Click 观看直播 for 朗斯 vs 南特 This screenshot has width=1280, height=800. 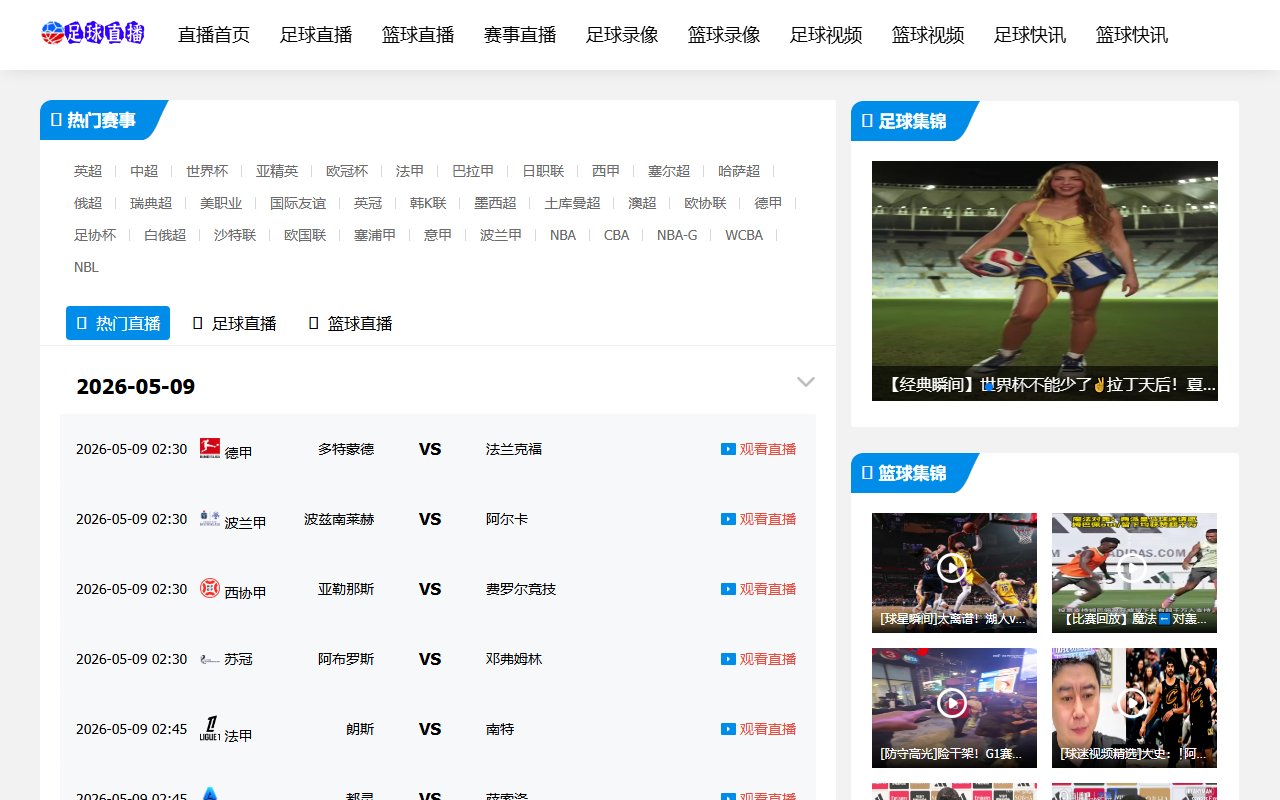(759, 729)
